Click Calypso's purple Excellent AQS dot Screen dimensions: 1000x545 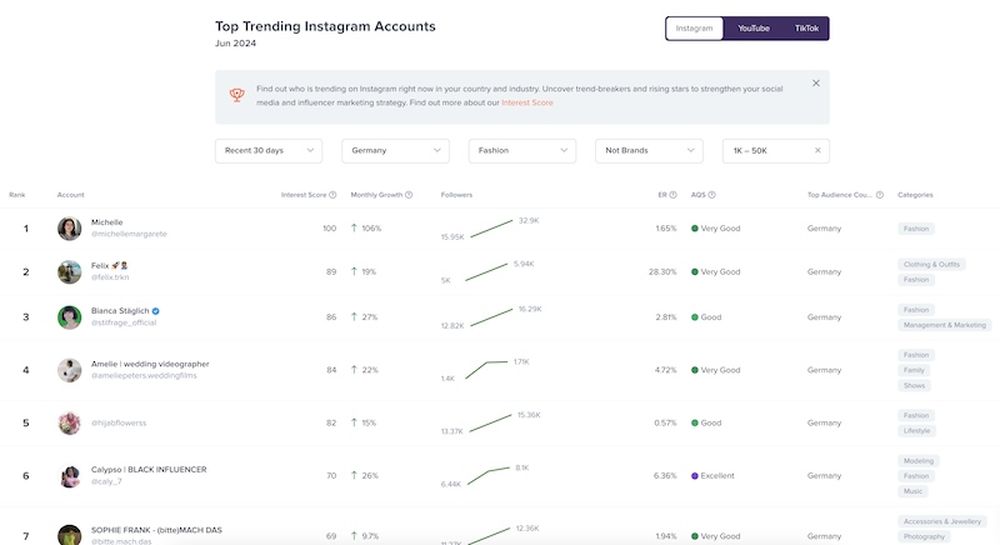(695, 476)
